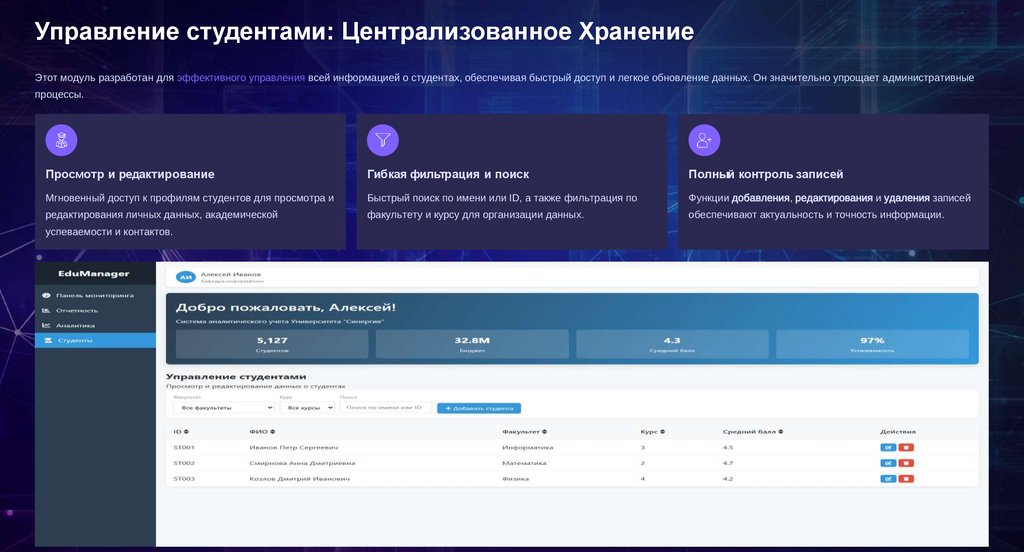Click the Поиск по имени или ID field
The height and width of the screenshot is (552, 1024).
tap(385, 408)
